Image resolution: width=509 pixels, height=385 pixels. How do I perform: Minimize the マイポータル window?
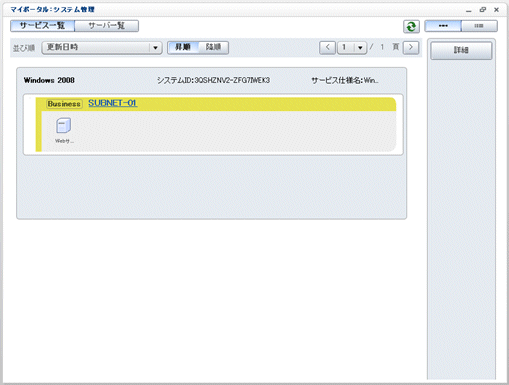(469, 10)
